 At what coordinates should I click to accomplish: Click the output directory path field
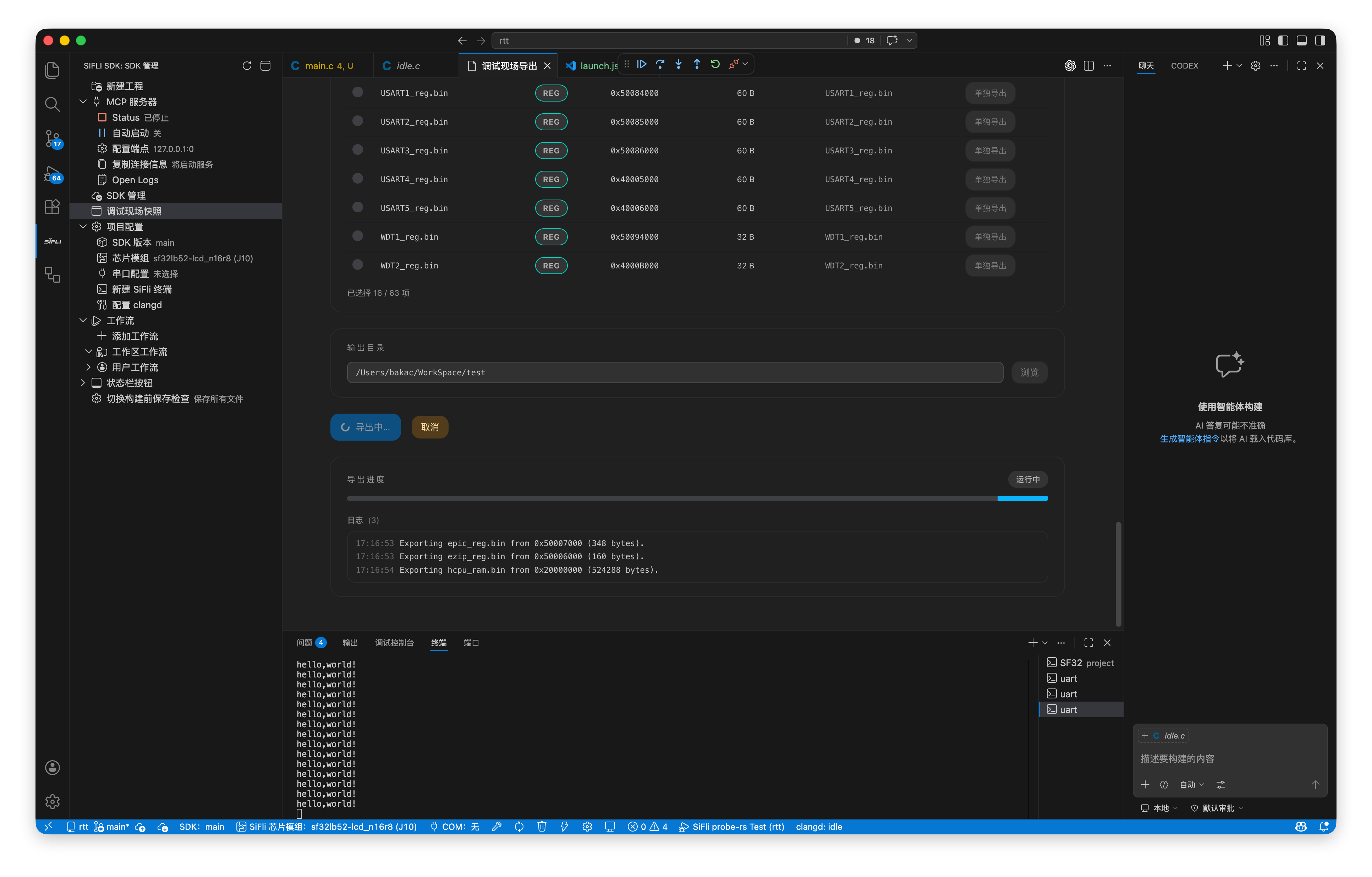675,372
